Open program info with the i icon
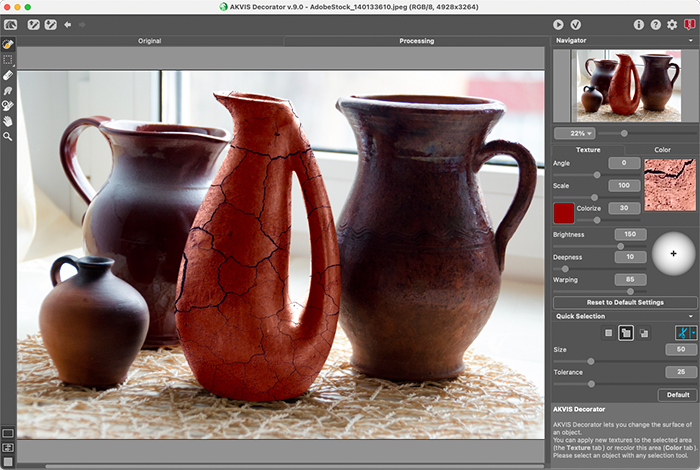Image resolution: width=700 pixels, height=470 pixels. click(x=639, y=24)
